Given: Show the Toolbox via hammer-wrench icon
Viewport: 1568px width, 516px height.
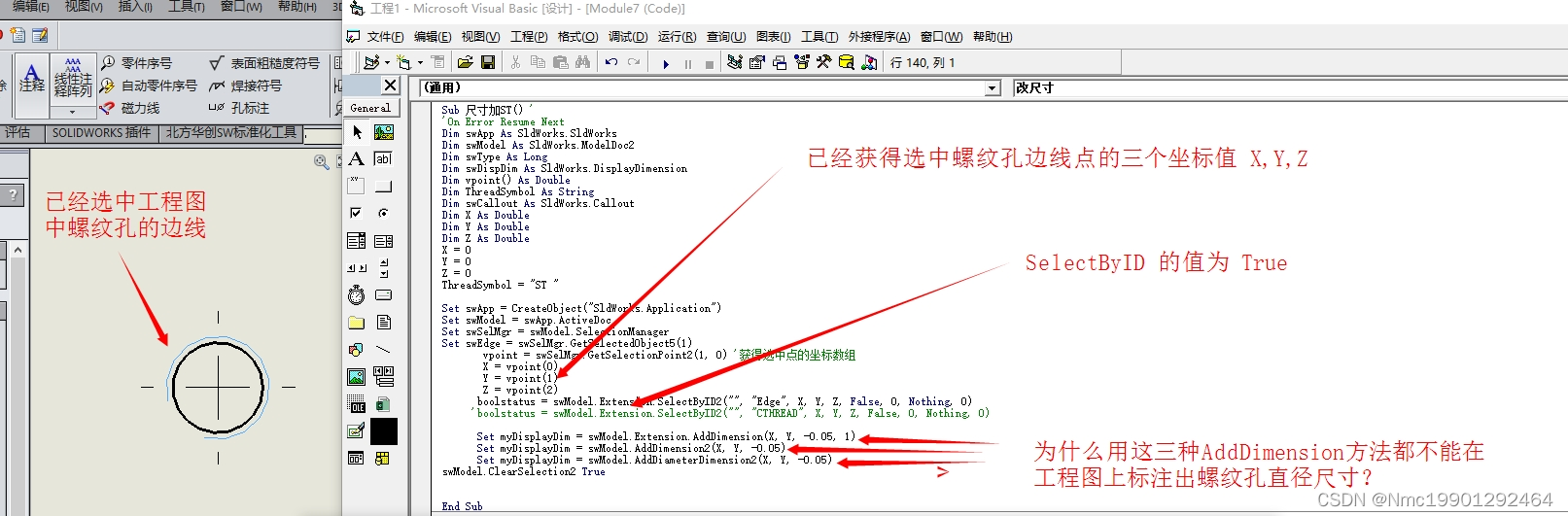Looking at the screenshot, I should (x=824, y=62).
